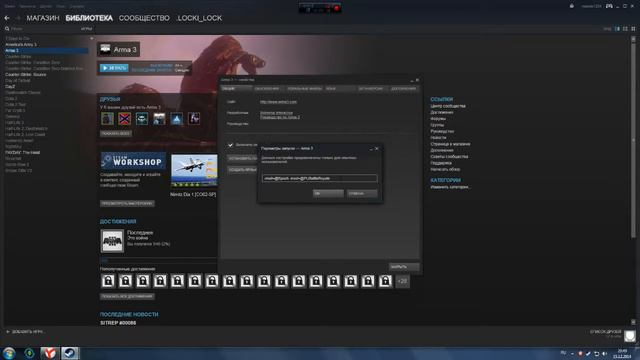This screenshot has width=640, height=360.
Task: Open Big Picture controller icon
Action: (x=609, y=6)
